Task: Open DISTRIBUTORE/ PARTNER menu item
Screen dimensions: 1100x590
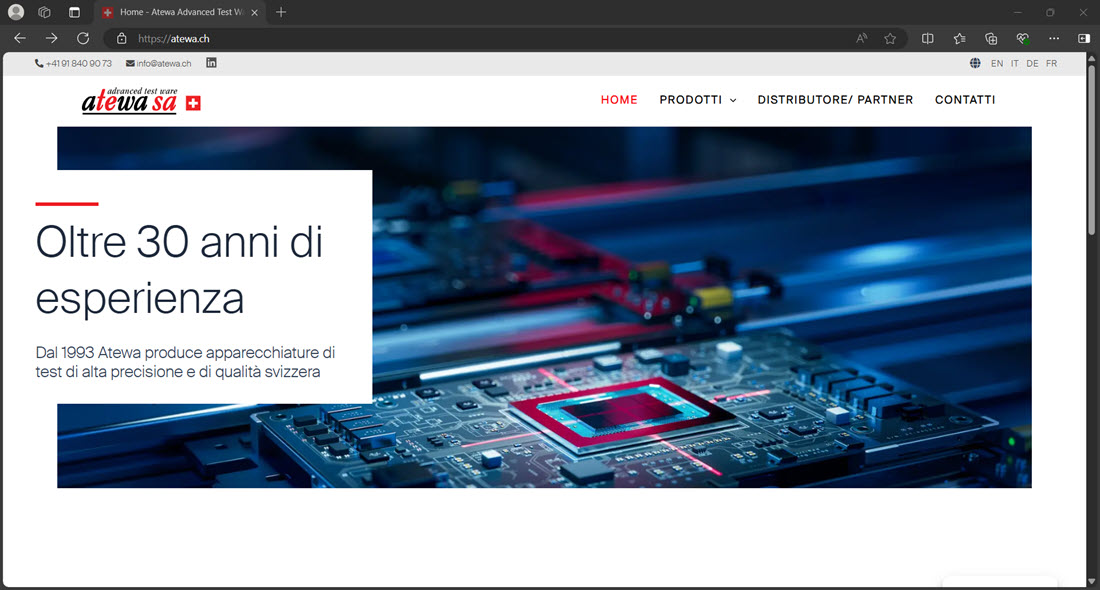Action: point(835,100)
